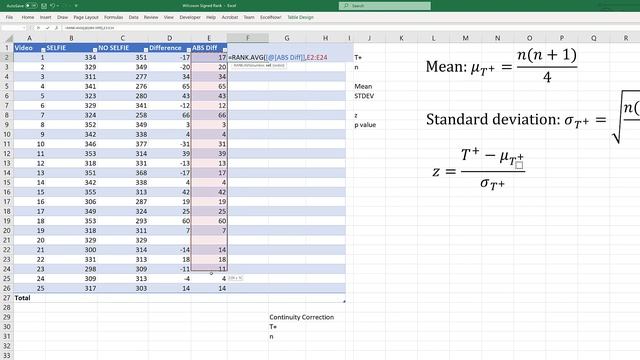Click the SELFIE value 334 cell
The image size is (640, 360).
pos(71,58)
